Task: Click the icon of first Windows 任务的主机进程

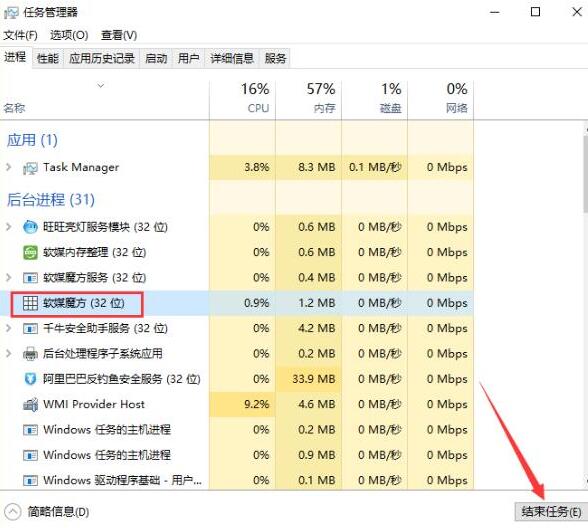Action: [30, 430]
